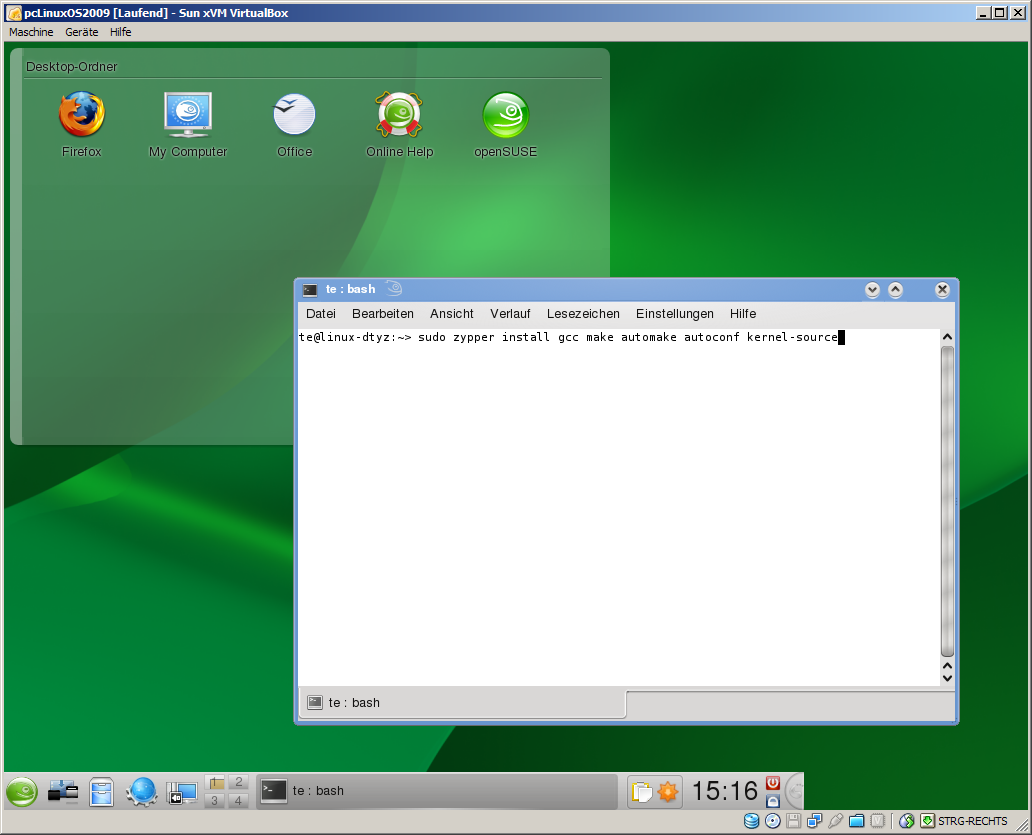Click the terminal window menu icon in the titlebar
Screen dimensions: 1032x835
(310, 290)
